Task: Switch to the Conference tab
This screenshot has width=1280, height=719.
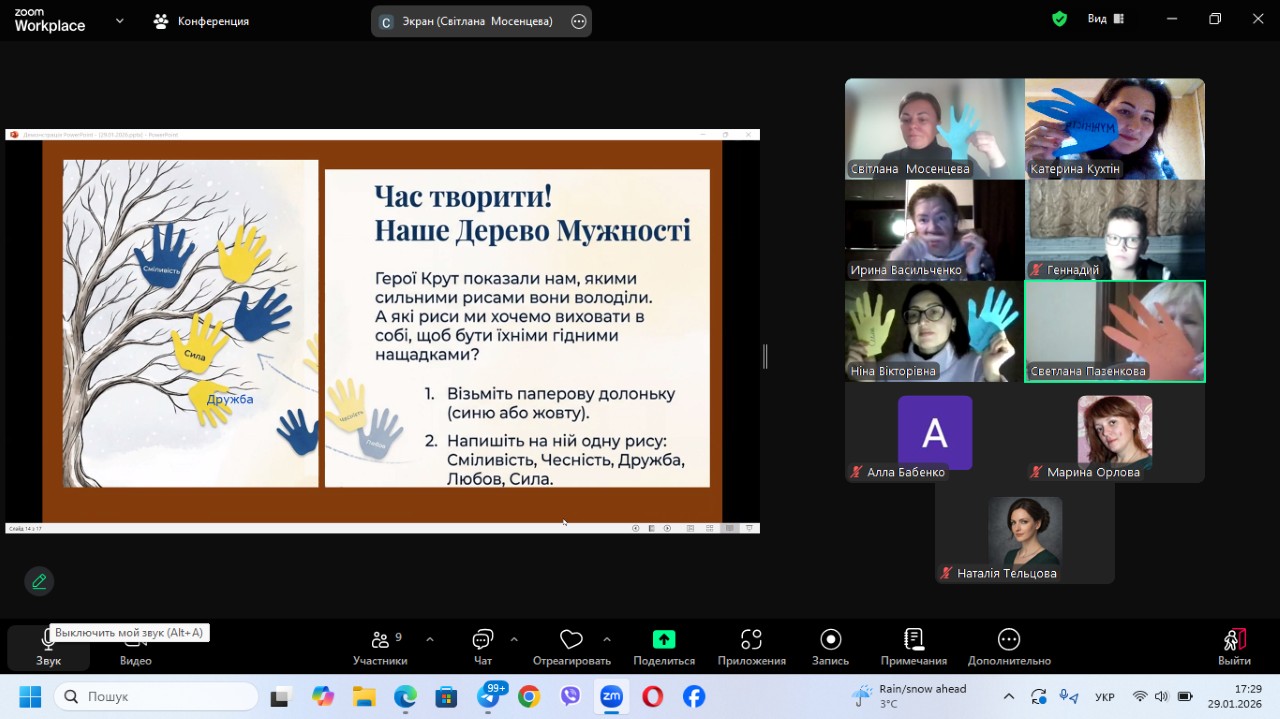Action: (201, 21)
